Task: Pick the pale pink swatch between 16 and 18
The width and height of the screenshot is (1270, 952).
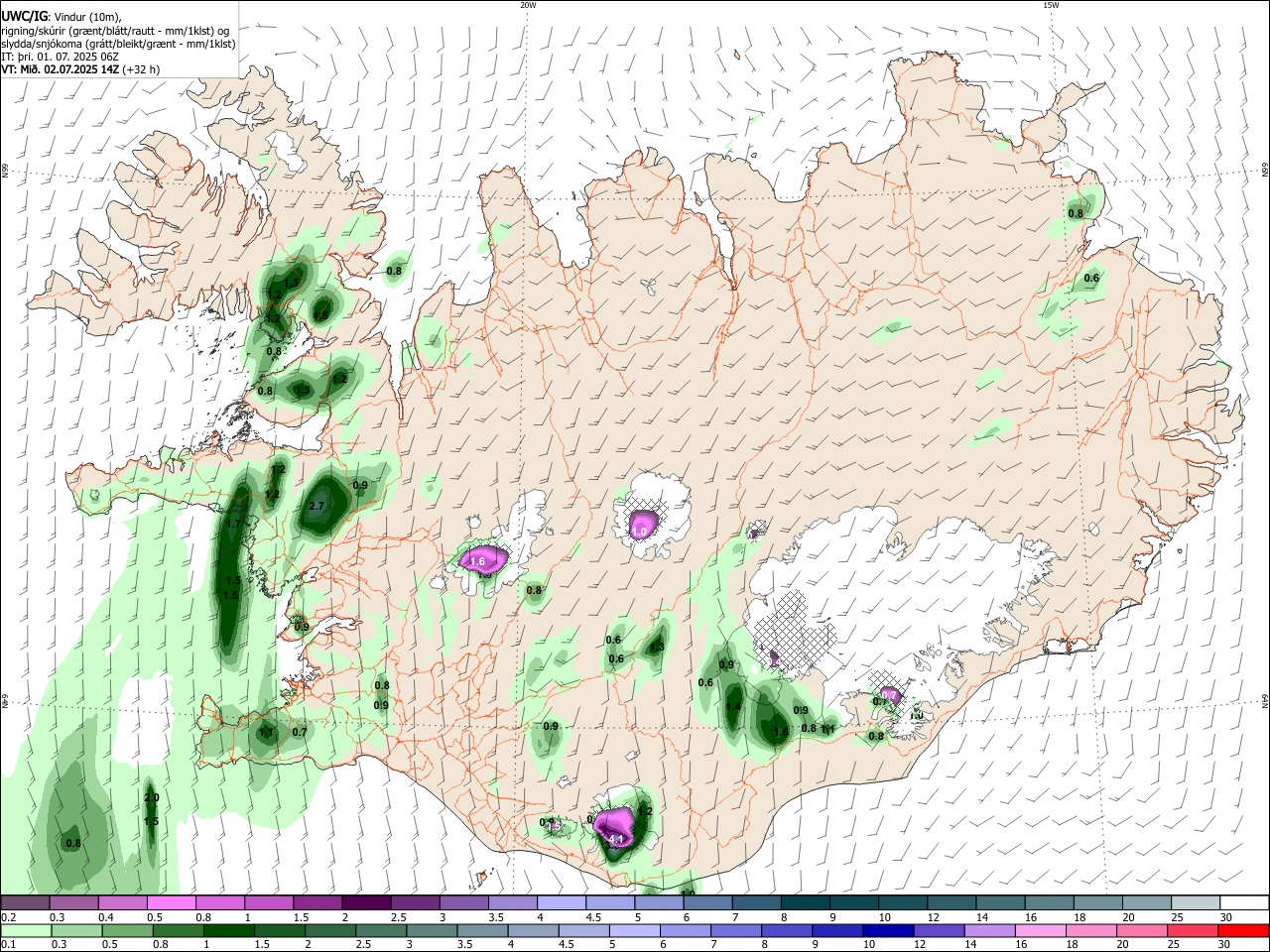Action: (1040, 930)
